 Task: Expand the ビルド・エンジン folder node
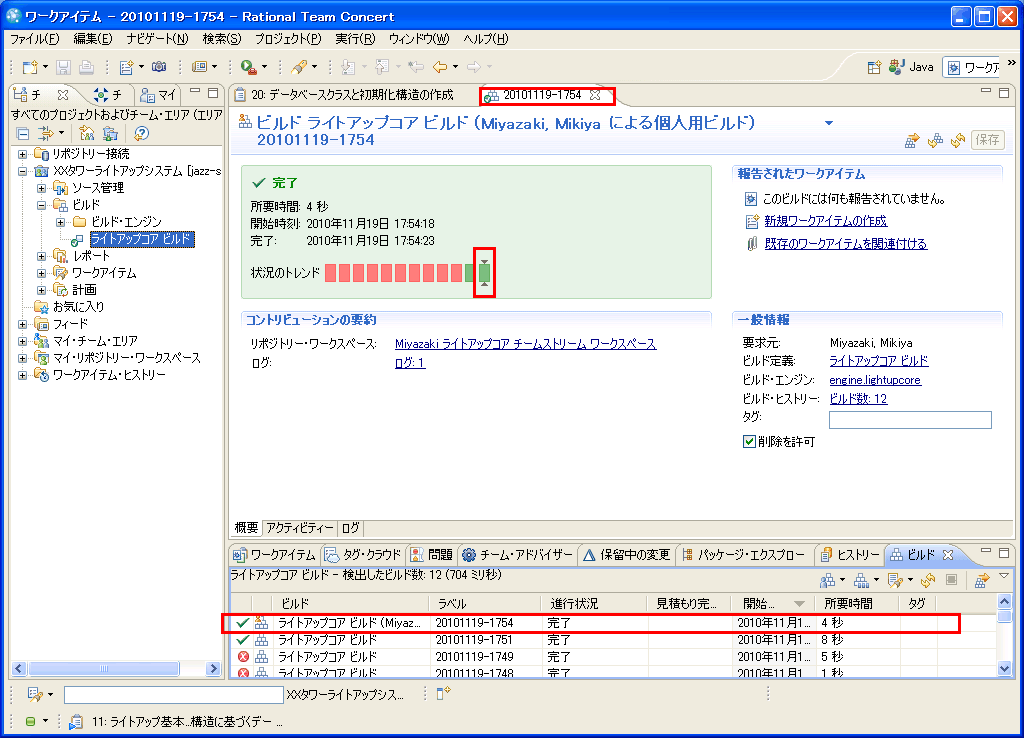pyautogui.click(x=60, y=223)
